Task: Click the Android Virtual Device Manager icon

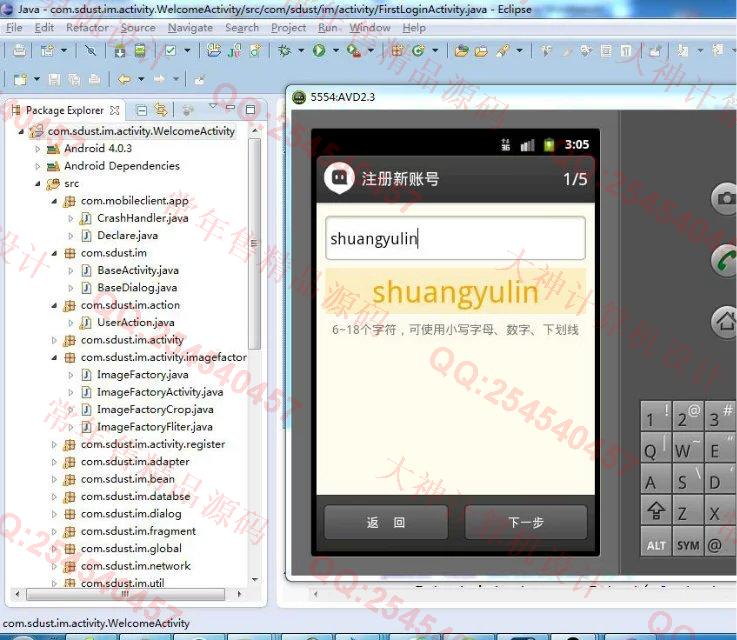Action: 140,50
